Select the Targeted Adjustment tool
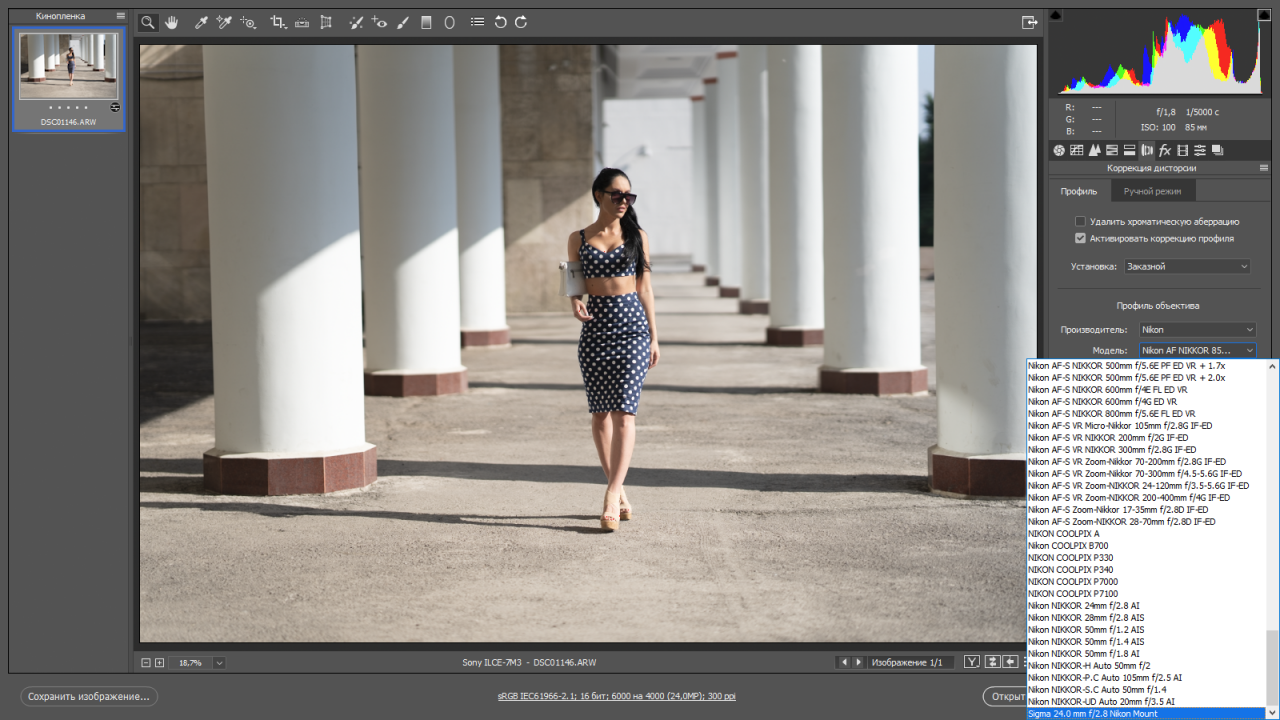This screenshot has width=1280, height=720. (x=248, y=22)
